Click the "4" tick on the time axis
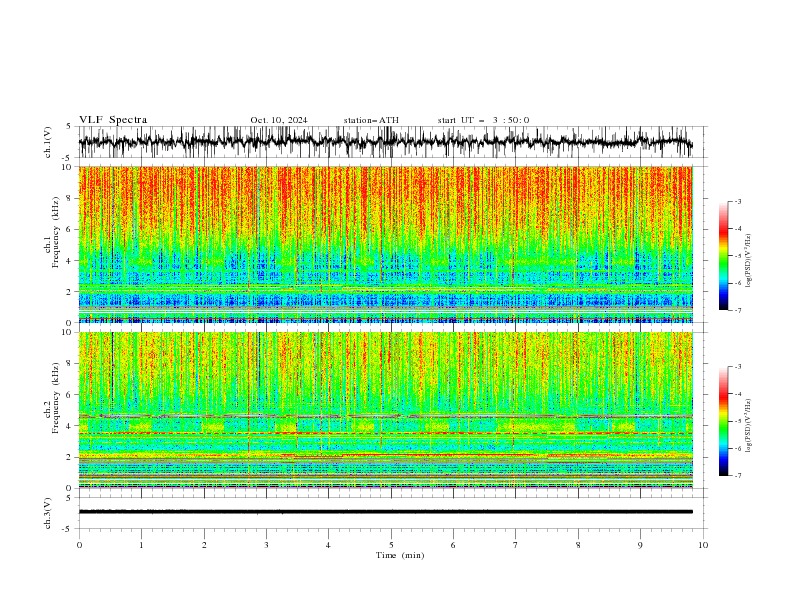The image size is (792, 612). tap(328, 545)
